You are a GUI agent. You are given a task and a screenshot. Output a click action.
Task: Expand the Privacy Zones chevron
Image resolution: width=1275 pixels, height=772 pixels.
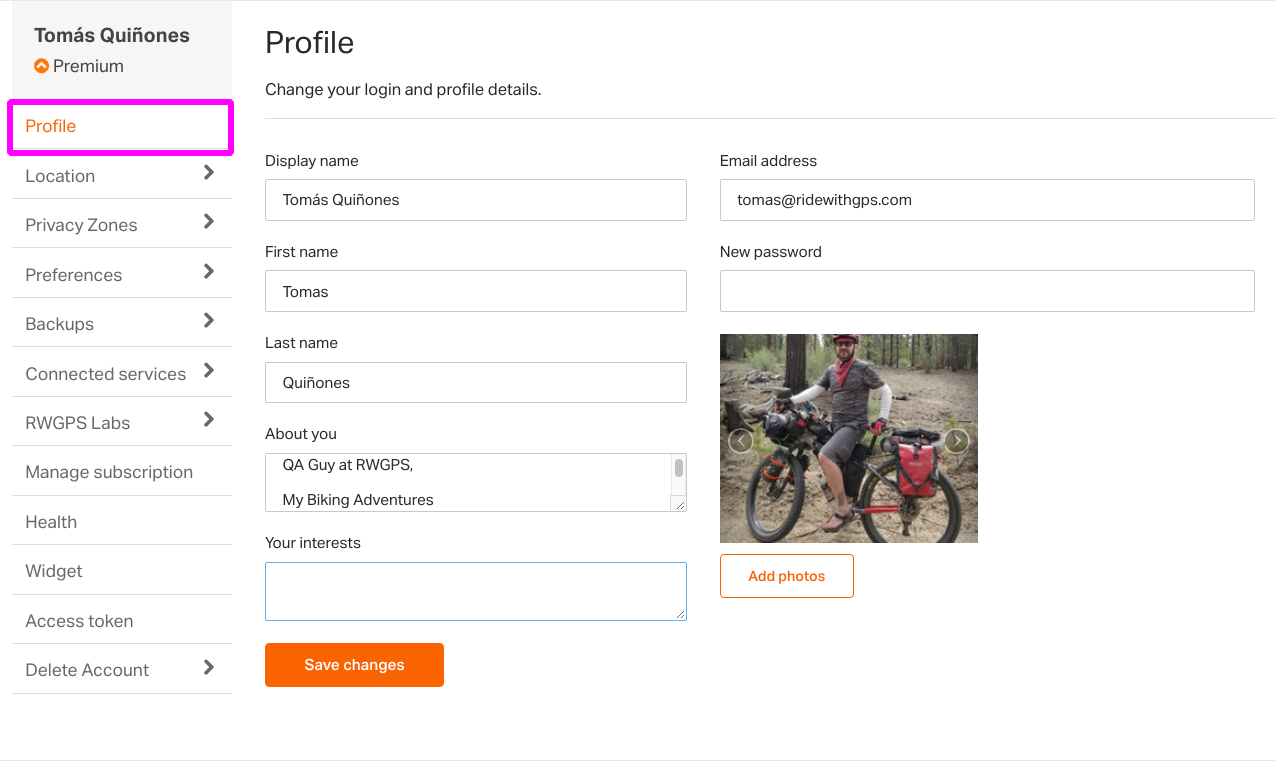[x=209, y=222]
